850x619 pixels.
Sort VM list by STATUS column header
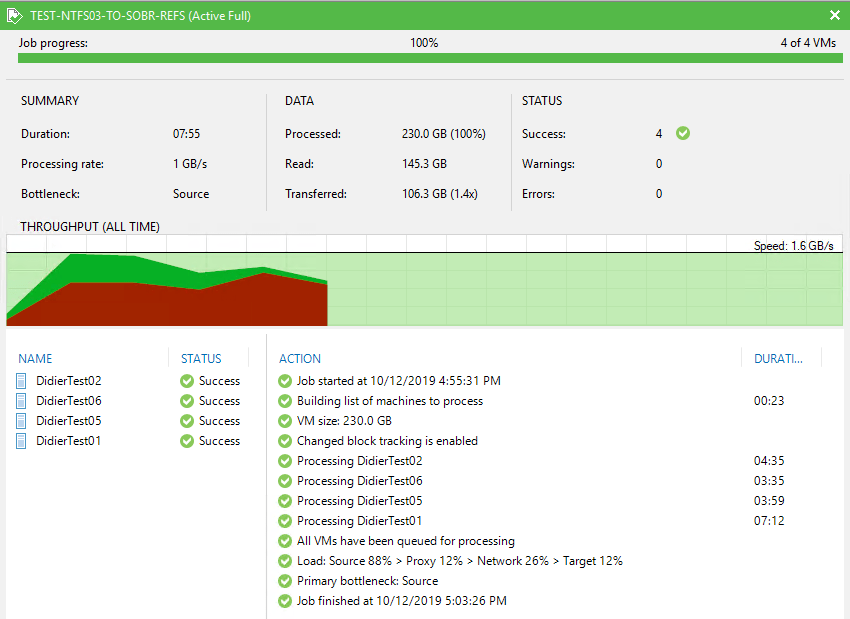tap(201, 359)
